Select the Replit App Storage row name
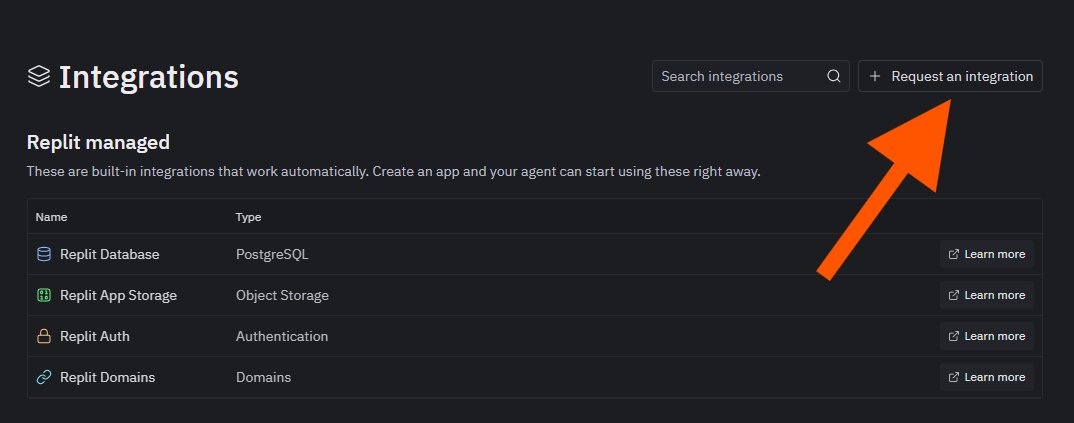This screenshot has height=423, width=1074. click(x=118, y=295)
